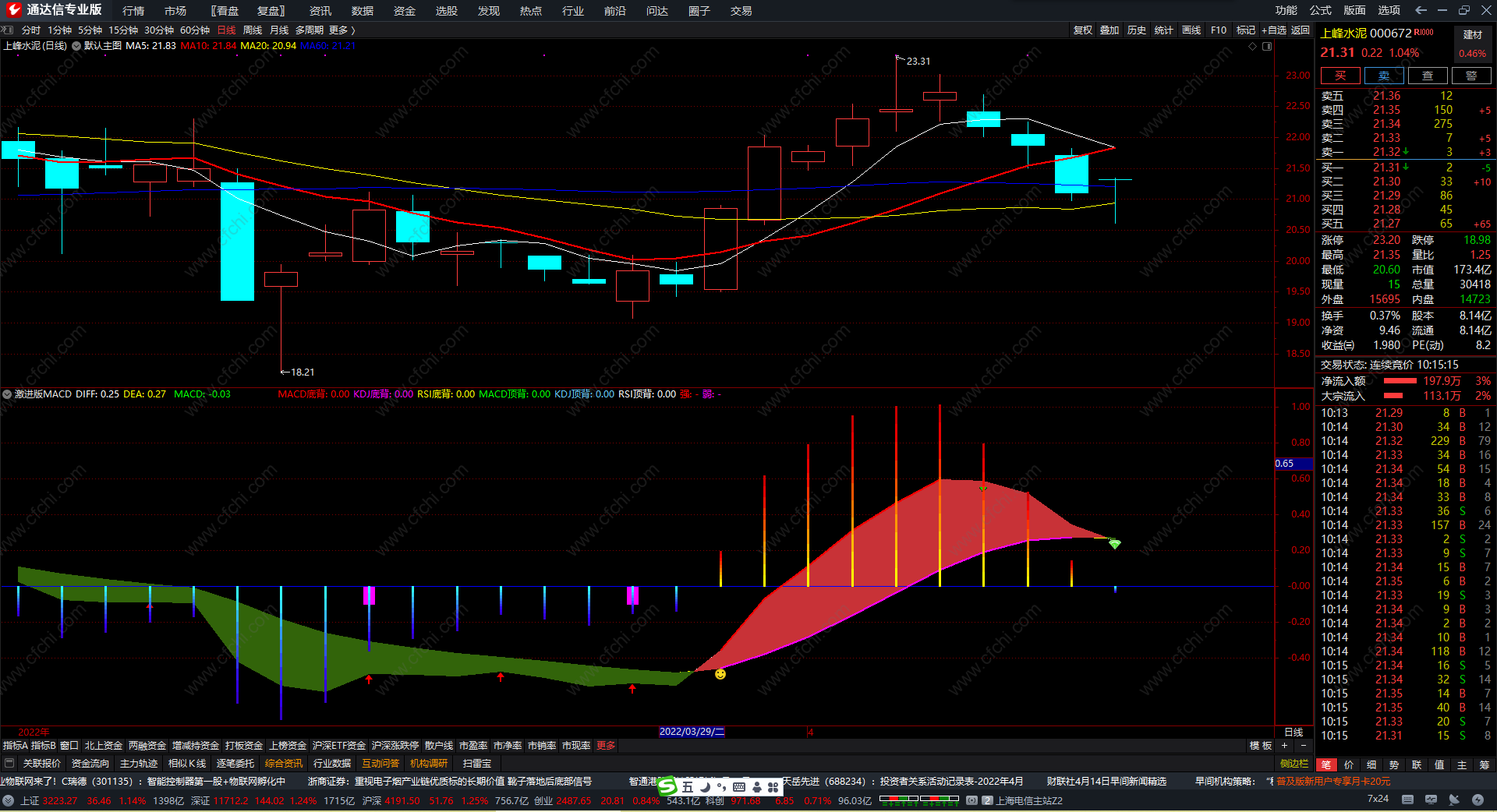This screenshot has height=812, width=1497.
Task: Click the 上证 index value in status bar
Action: coord(60,800)
